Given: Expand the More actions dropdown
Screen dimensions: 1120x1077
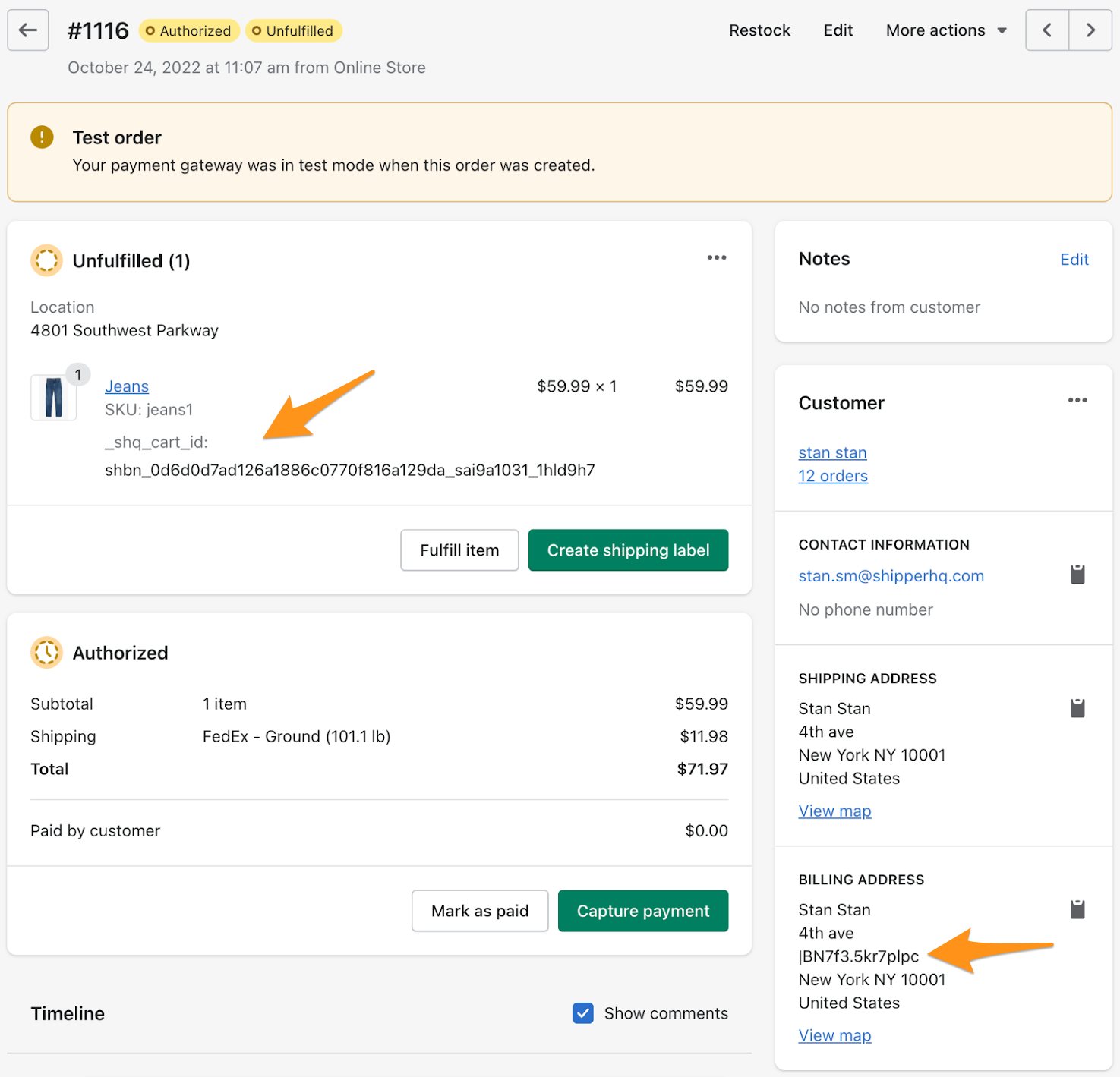Looking at the screenshot, I should pyautogui.click(x=945, y=30).
